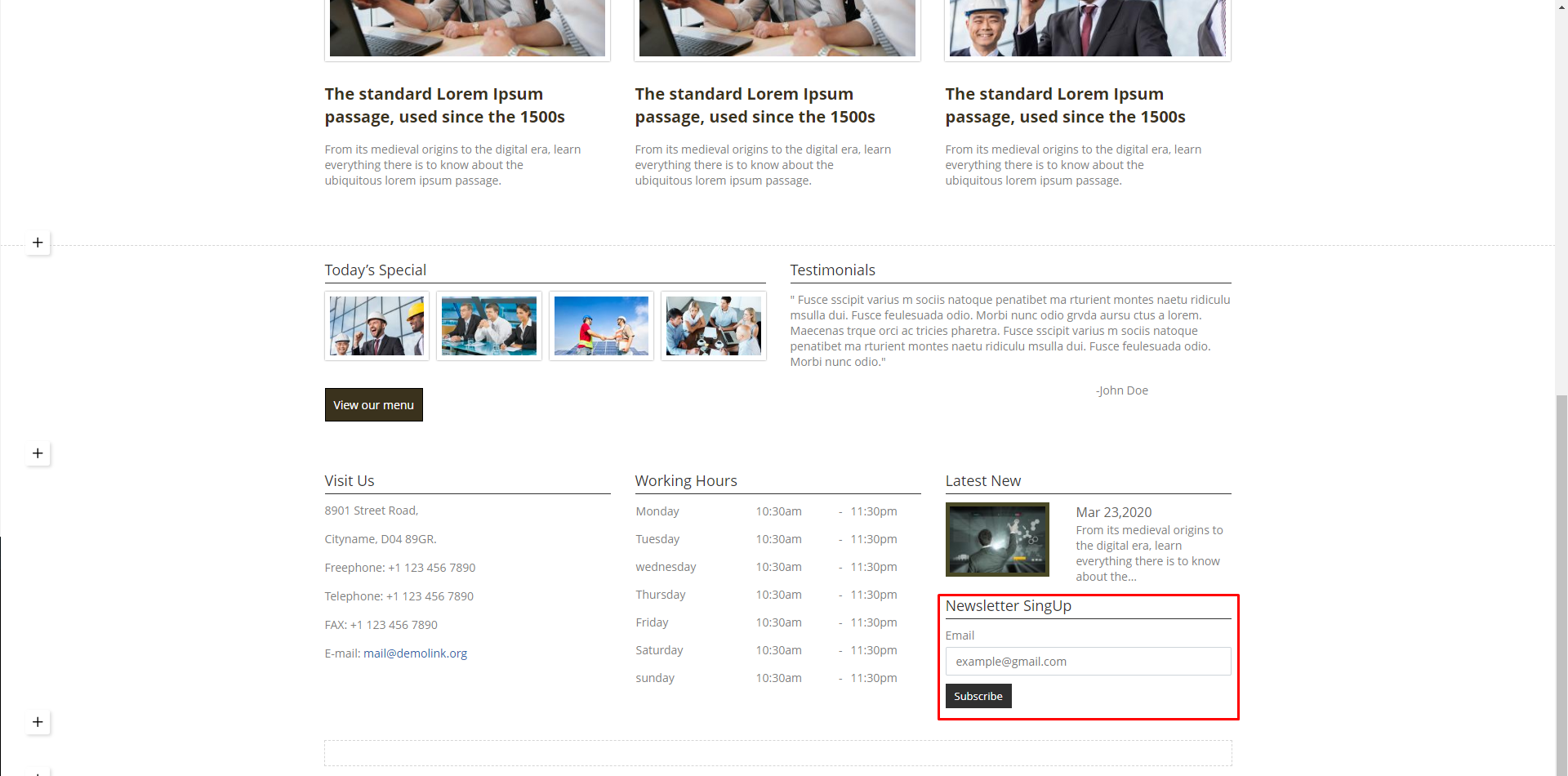Click the wednesday row in Working Hours
1568x776 pixels.
pos(766,567)
